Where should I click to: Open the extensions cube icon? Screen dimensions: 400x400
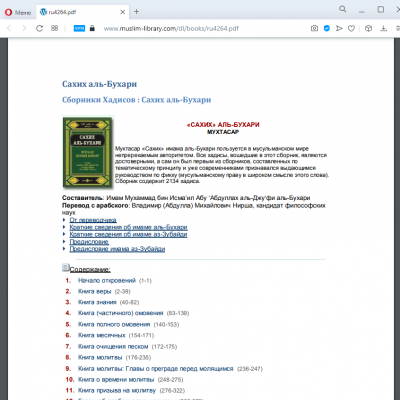368,29
